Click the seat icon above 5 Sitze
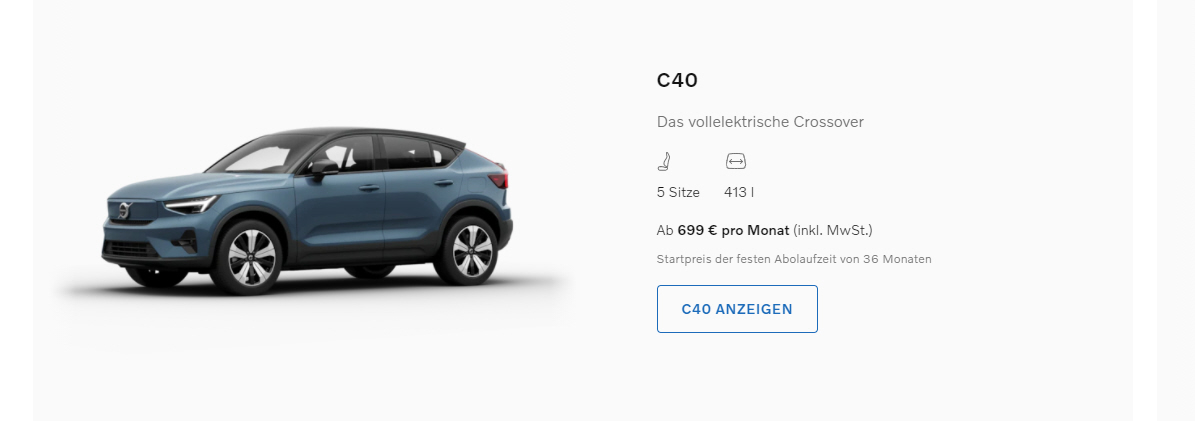Screen dimensions: 1195x421 [665, 161]
